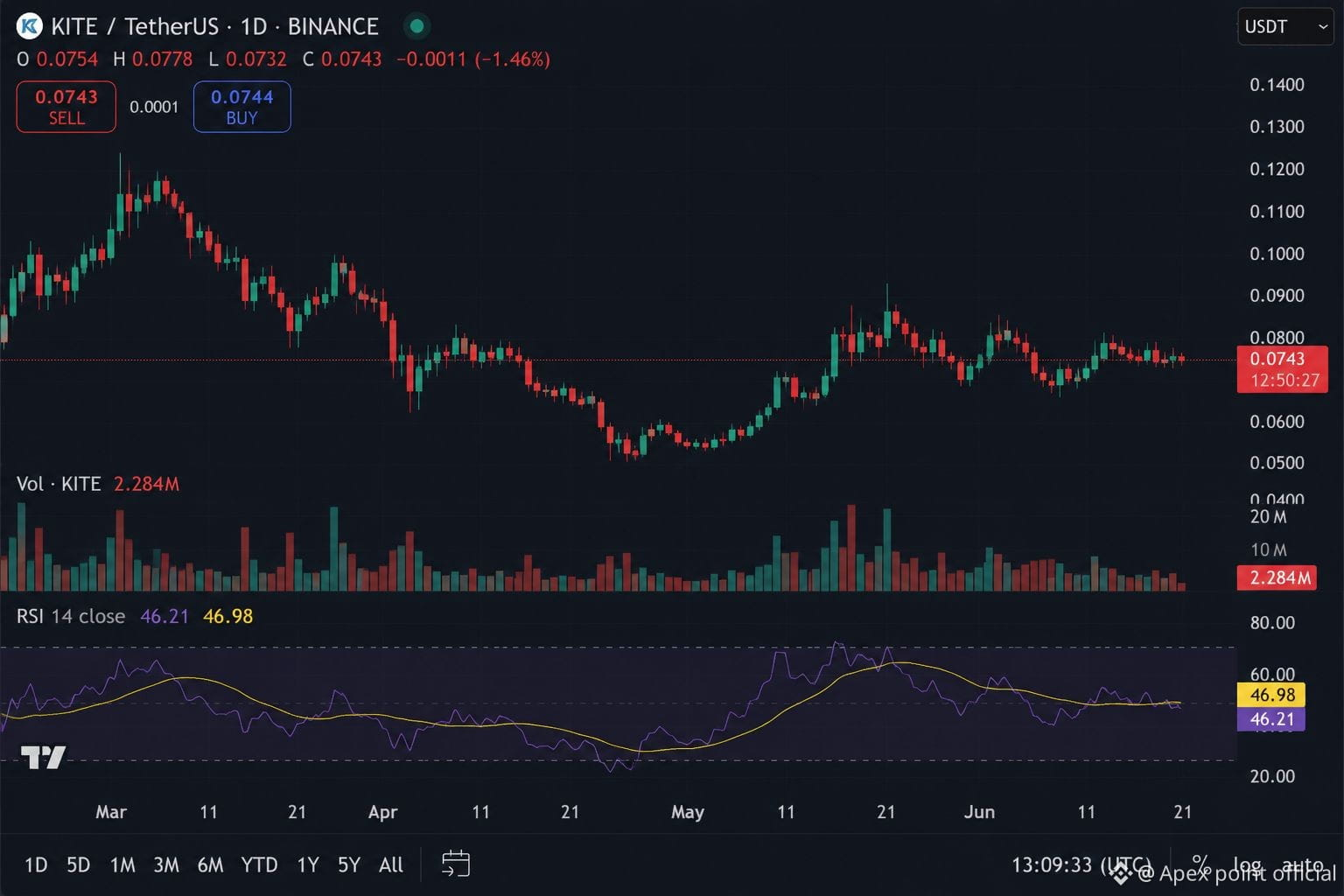
Task: Click the Mar label on time axis
Action: (x=111, y=812)
